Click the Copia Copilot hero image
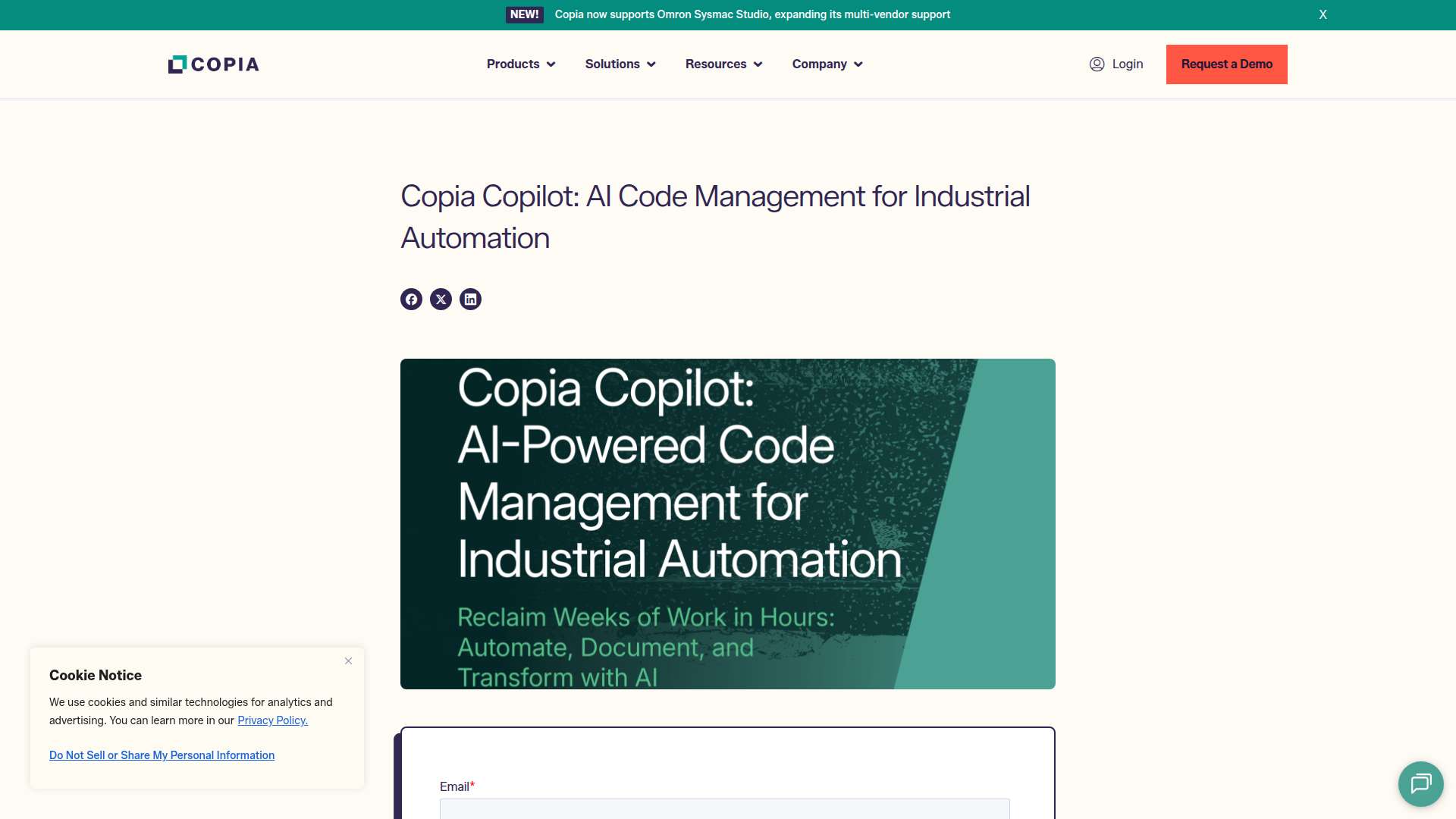Screen dimensions: 1456x819 728,524
